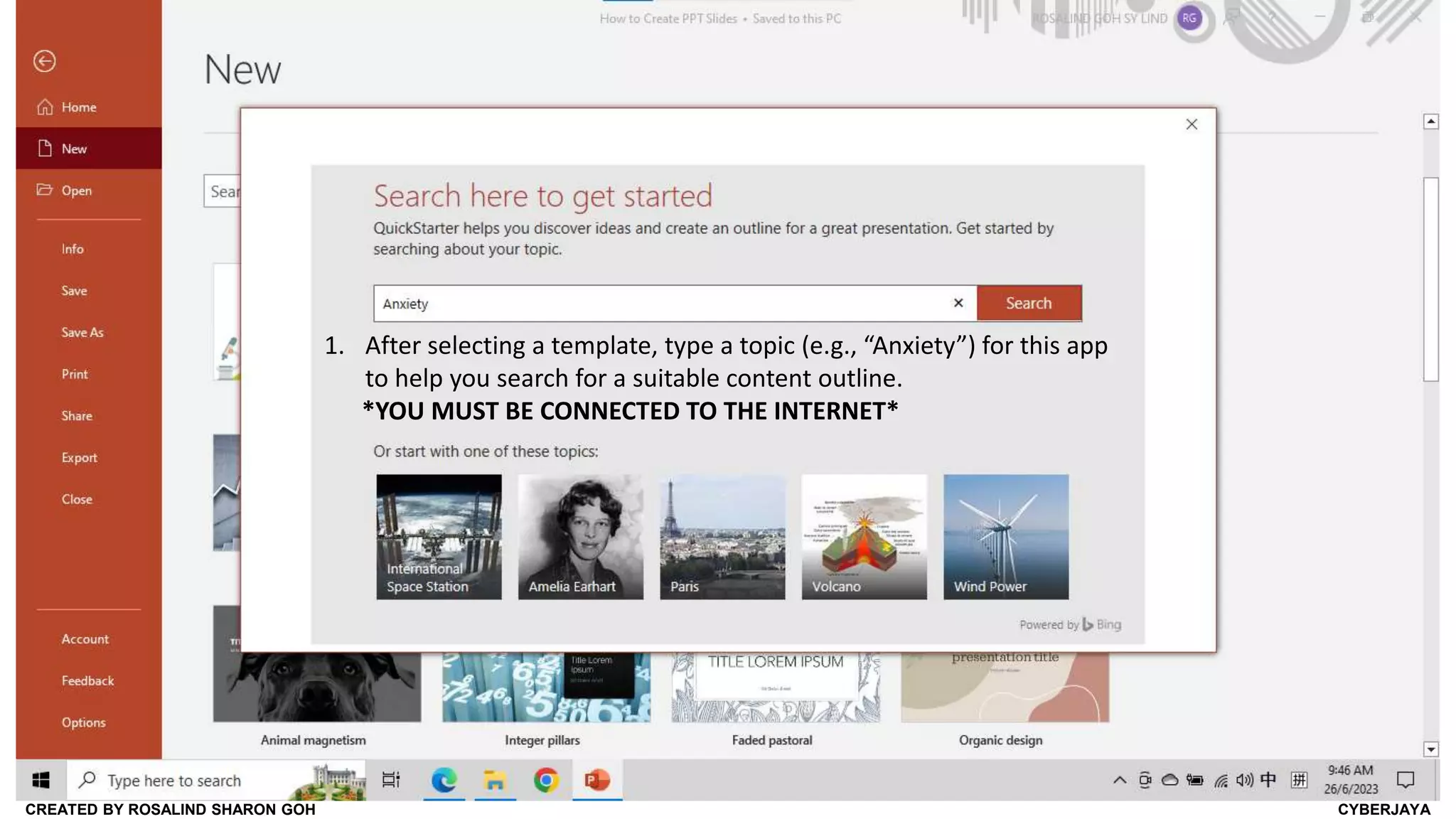Open the Share section
The width and height of the screenshot is (1456, 819).
[77, 416]
